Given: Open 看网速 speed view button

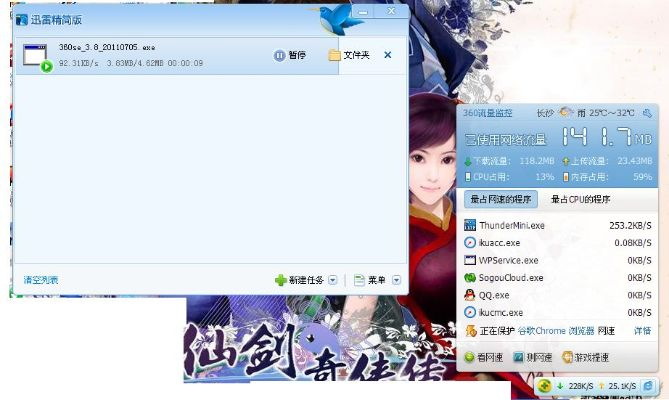Looking at the screenshot, I should 484,357.
